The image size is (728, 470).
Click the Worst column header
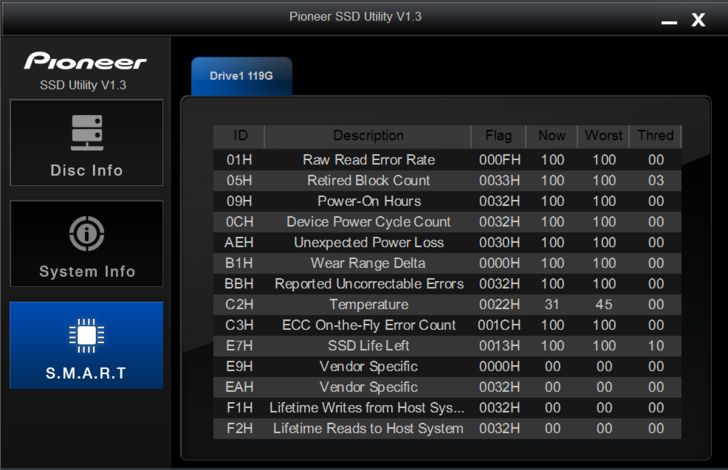click(x=604, y=136)
